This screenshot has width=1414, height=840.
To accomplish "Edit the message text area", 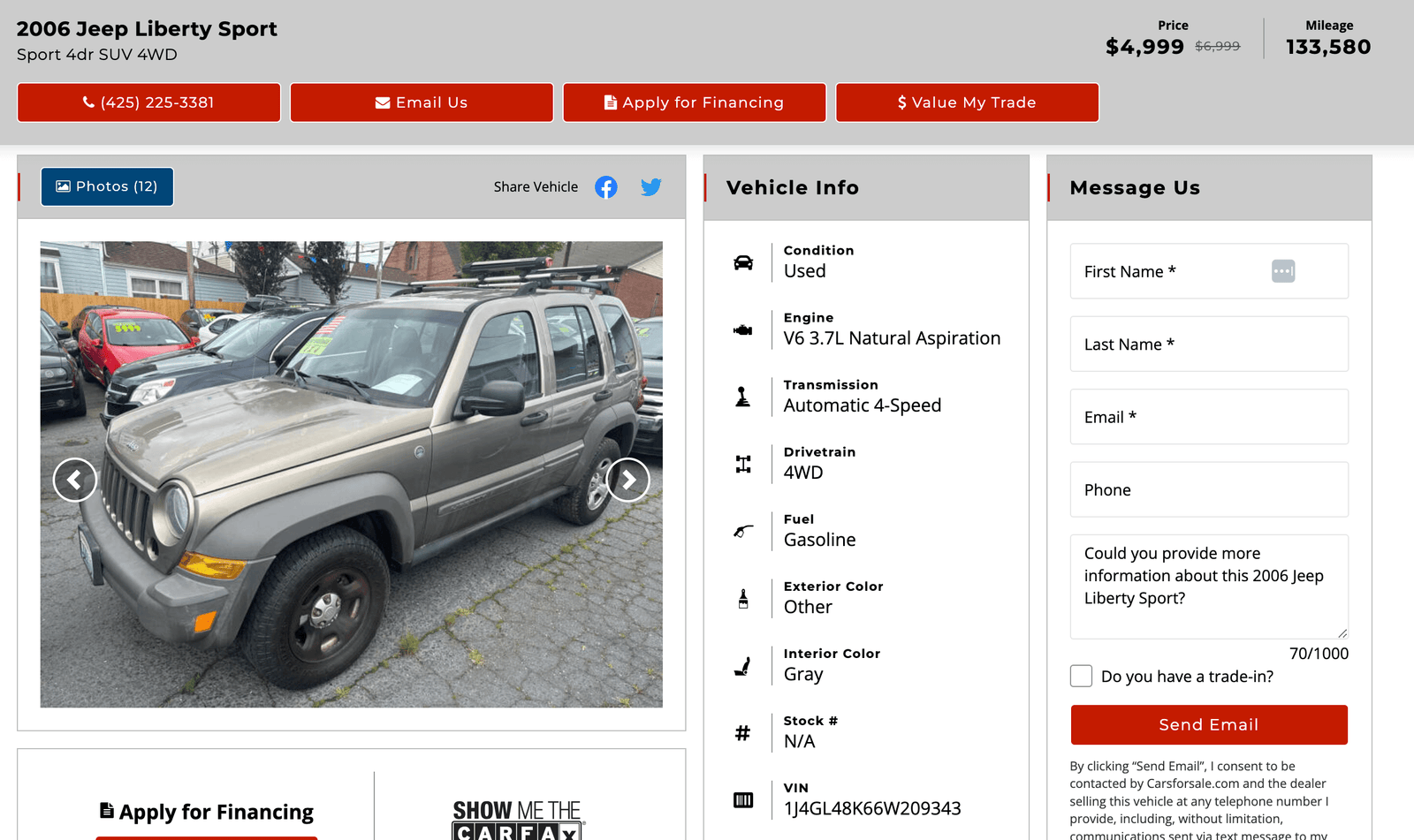I will click(1209, 586).
